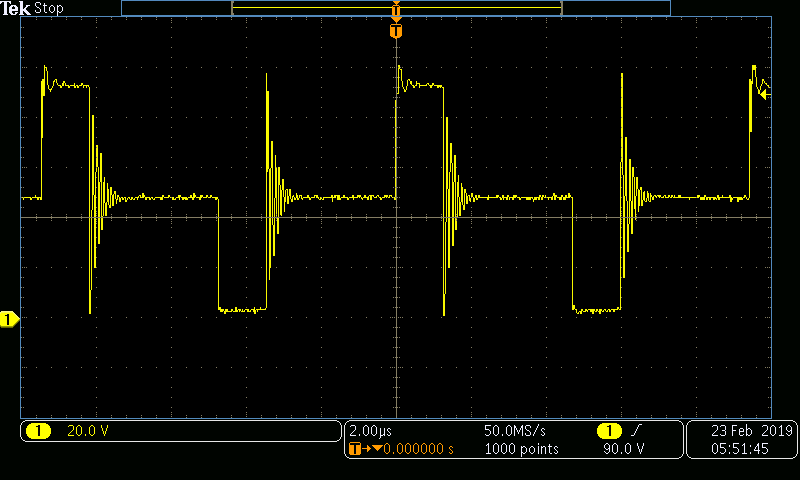Click the 90.0 V trigger level readout
The height and width of the screenshot is (480, 800).
pos(621,449)
